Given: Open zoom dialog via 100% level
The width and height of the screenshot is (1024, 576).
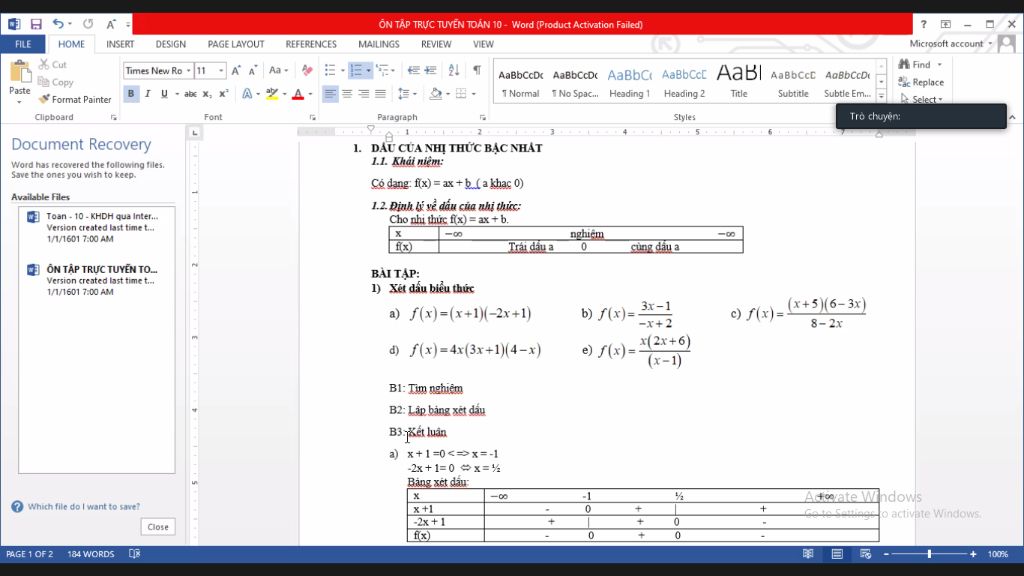Looking at the screenshot, I should click(x=997, y=554).
